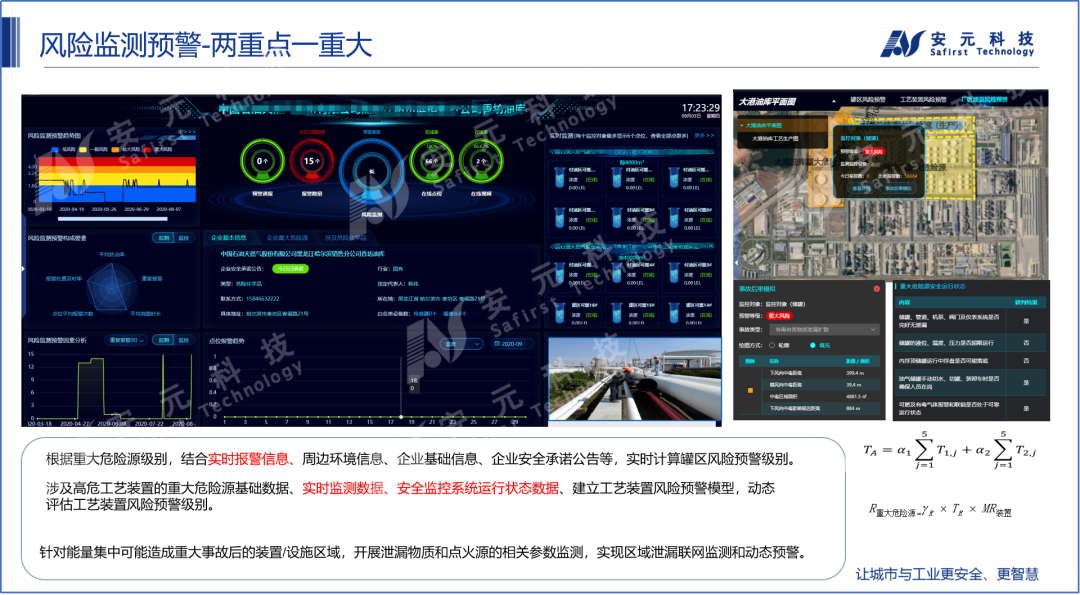Click the highlighted day marker on 点位报警趋势
Screen dimensions: 1080x595
pos(402,417)
